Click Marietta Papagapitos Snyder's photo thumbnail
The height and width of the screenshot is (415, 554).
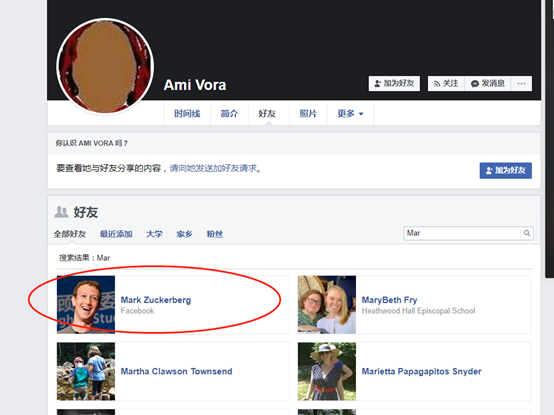pyautogui.click(x=327, y=371)
